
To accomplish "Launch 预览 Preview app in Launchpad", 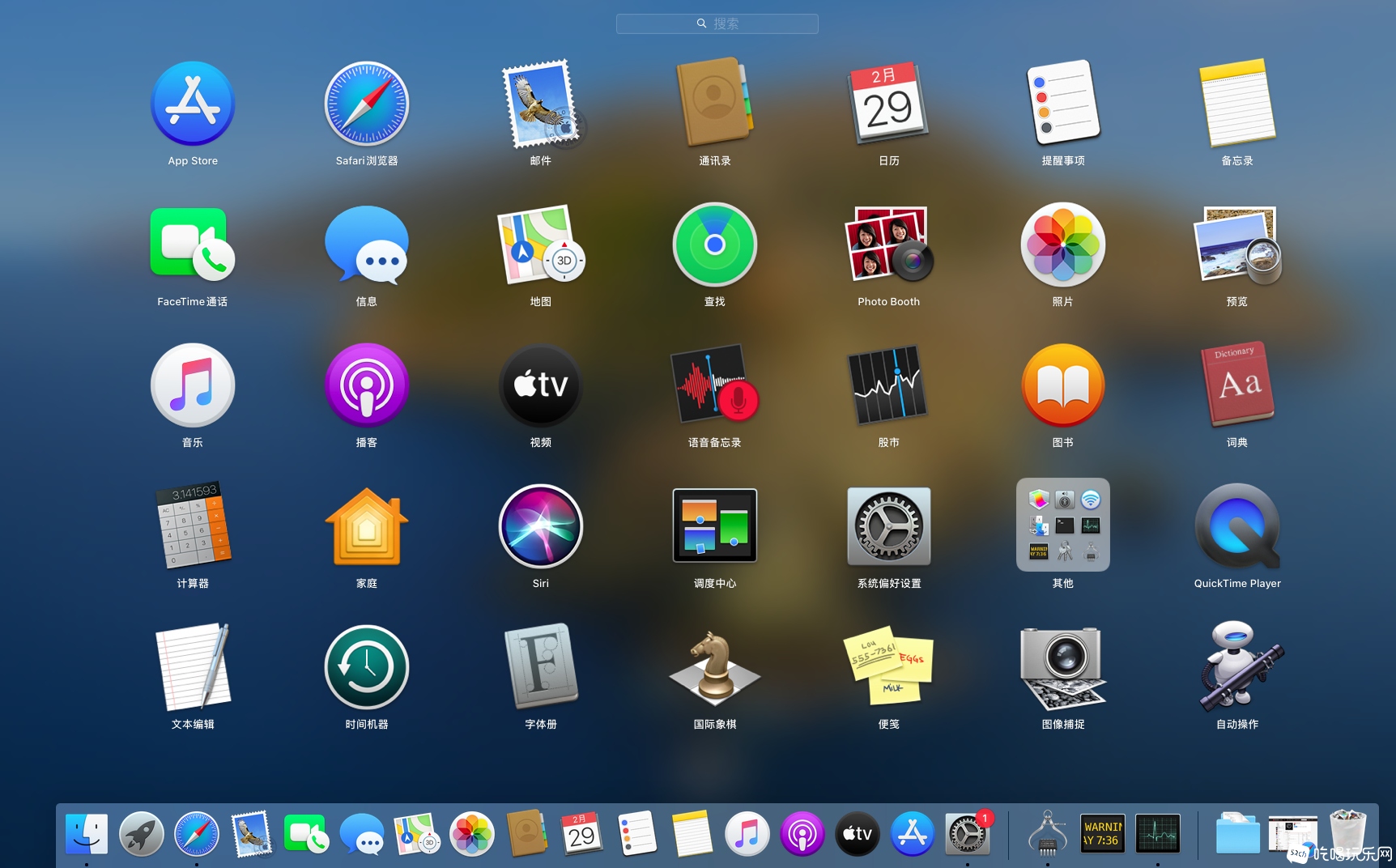I will [1237, 245].
